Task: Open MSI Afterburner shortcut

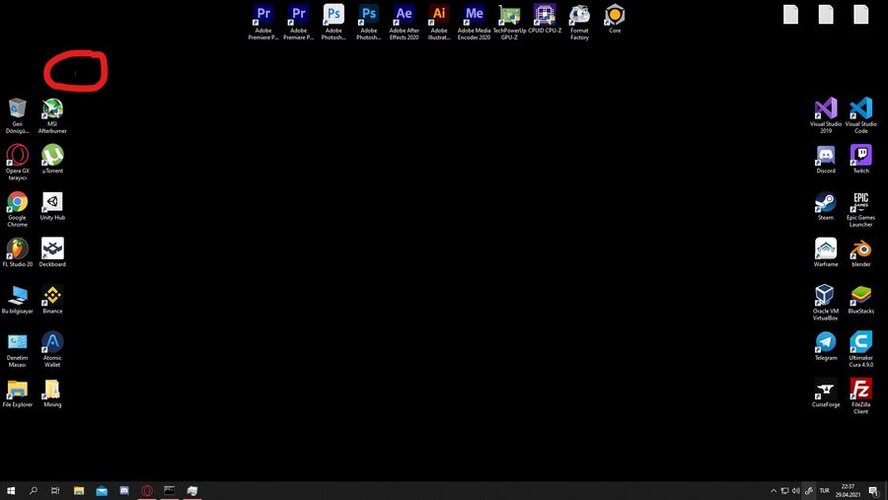Action: tap(52, 116)
